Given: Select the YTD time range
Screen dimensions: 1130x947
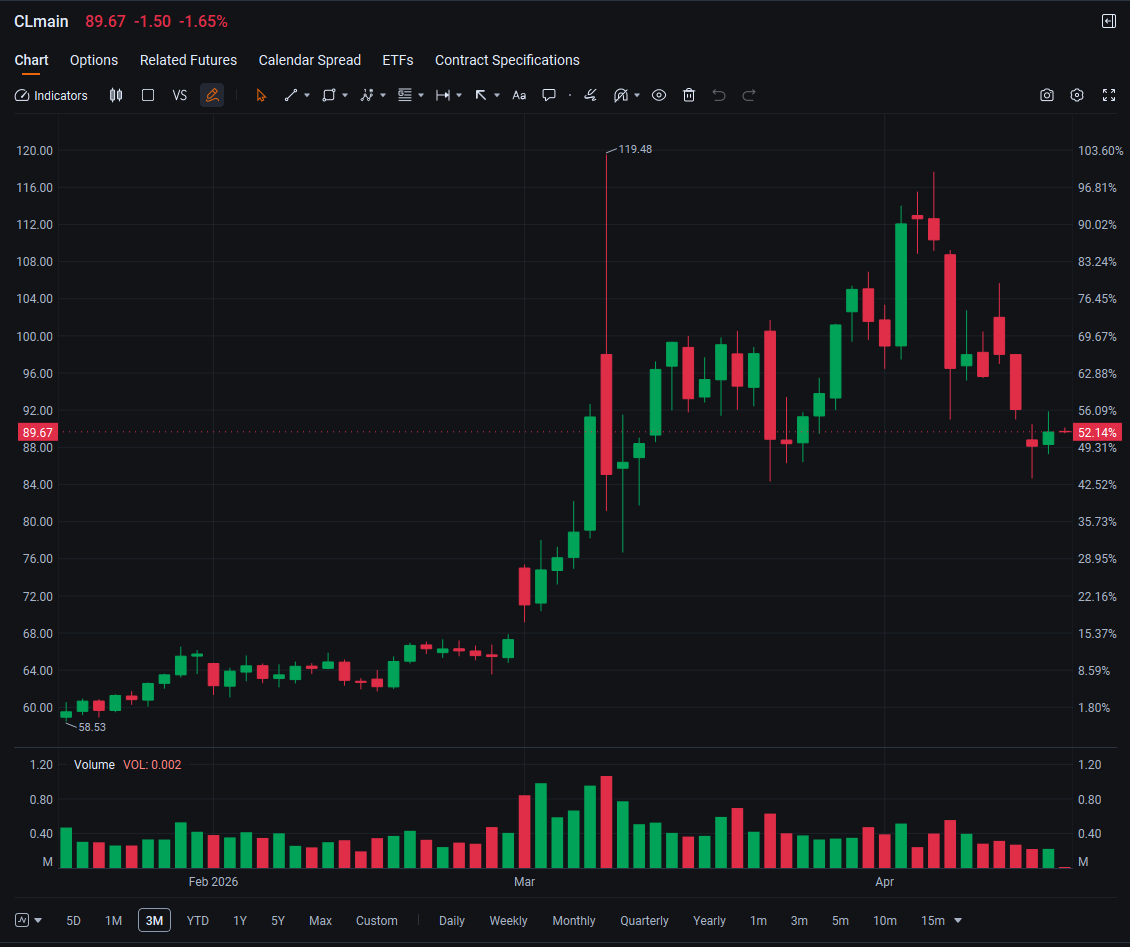Looking at the screenshot, I should 197,920.
